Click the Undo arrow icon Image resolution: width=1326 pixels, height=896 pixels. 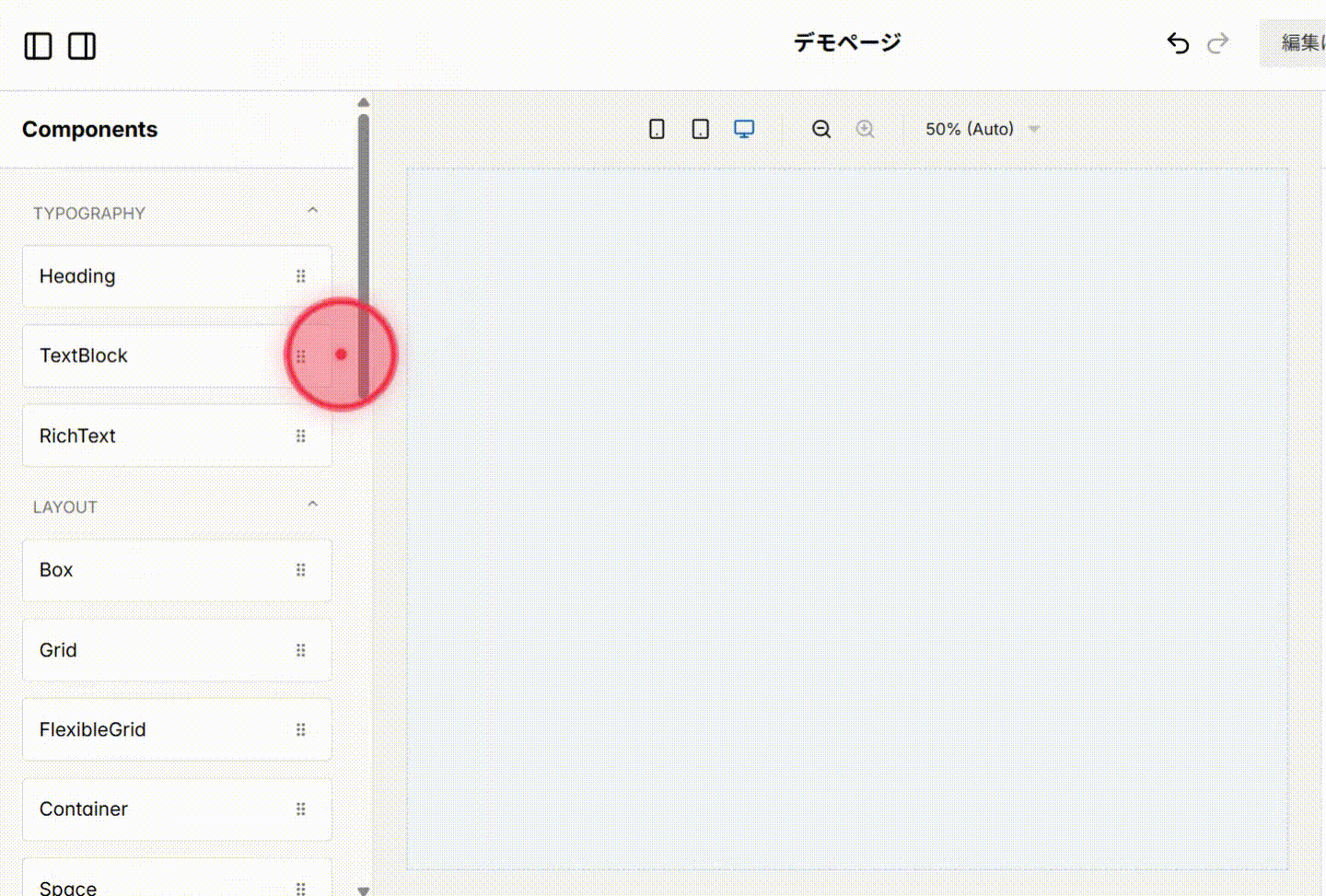1178,42
